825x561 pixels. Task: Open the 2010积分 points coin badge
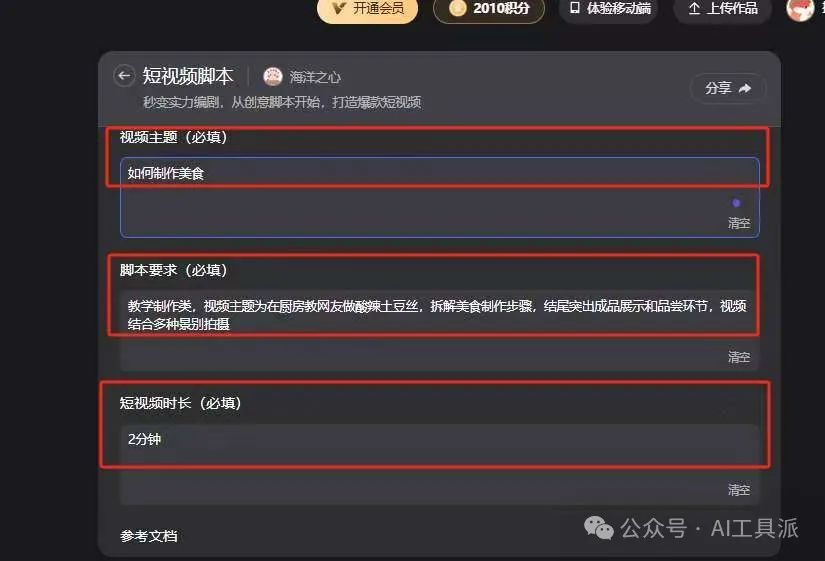point(457,8)
